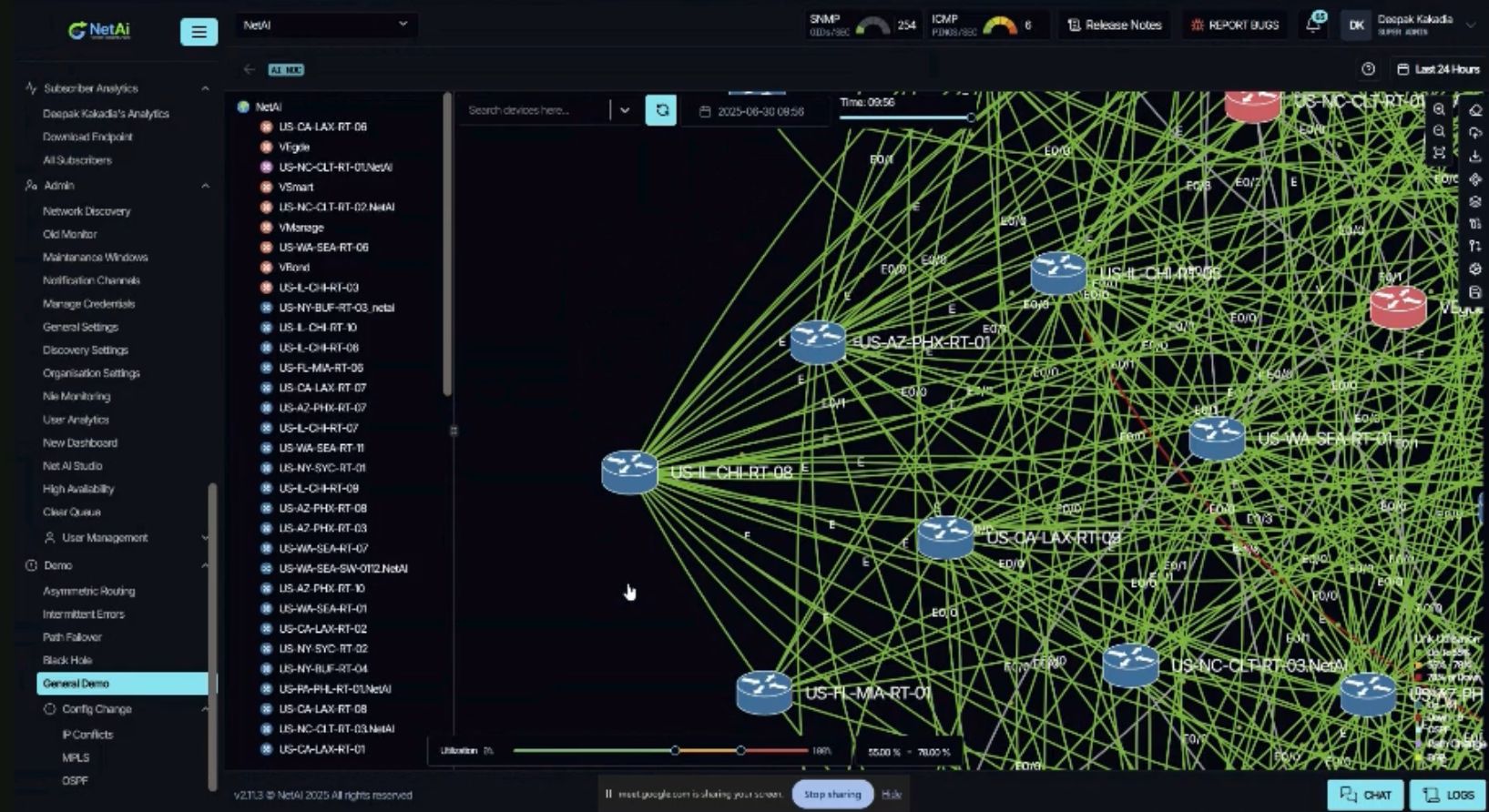
Task: Toggle the hamburger sidebar menu button
Action: tap(199, 32)
